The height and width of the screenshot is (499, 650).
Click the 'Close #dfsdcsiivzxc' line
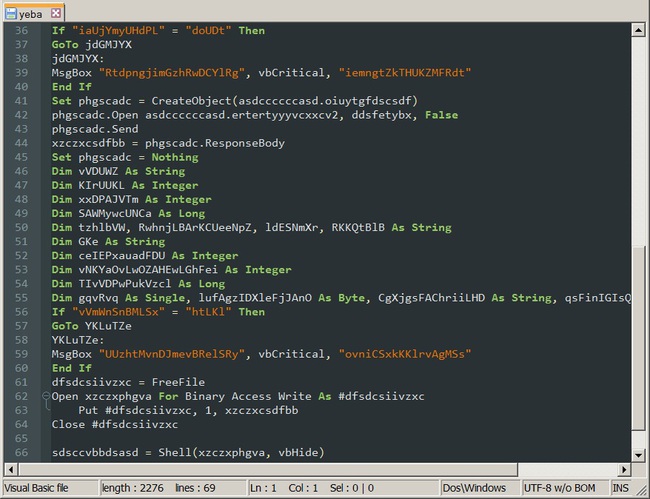click(x=115, y=424)
